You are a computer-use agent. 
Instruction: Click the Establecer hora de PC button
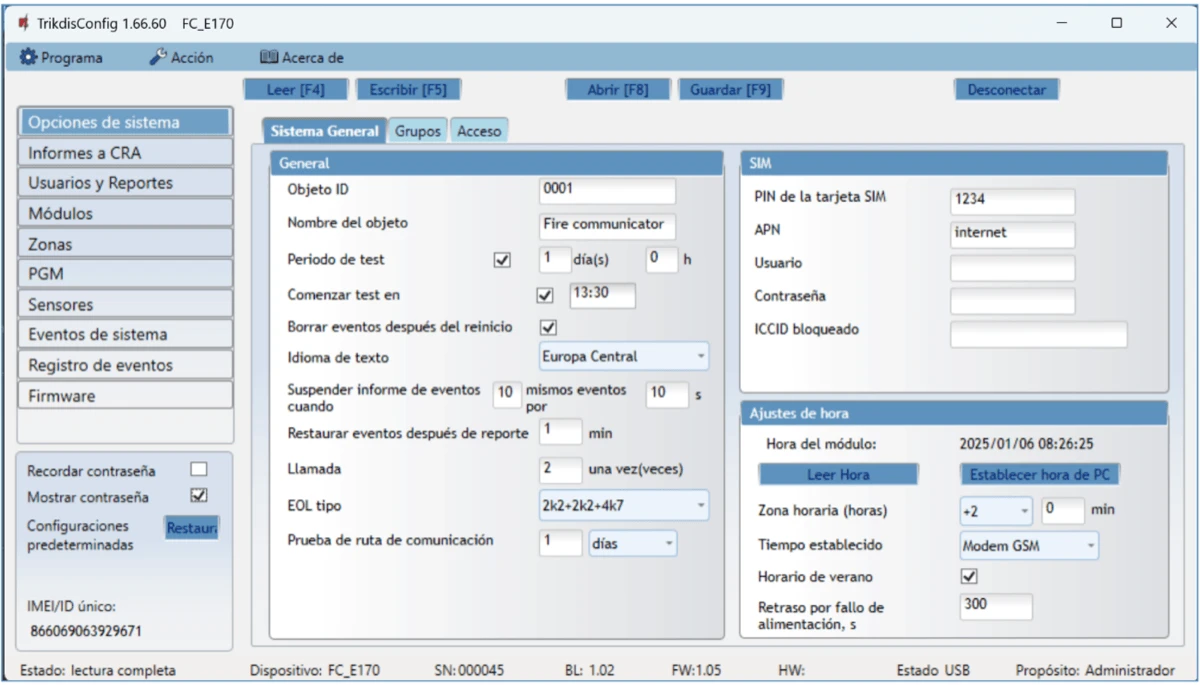[1041, 475]
